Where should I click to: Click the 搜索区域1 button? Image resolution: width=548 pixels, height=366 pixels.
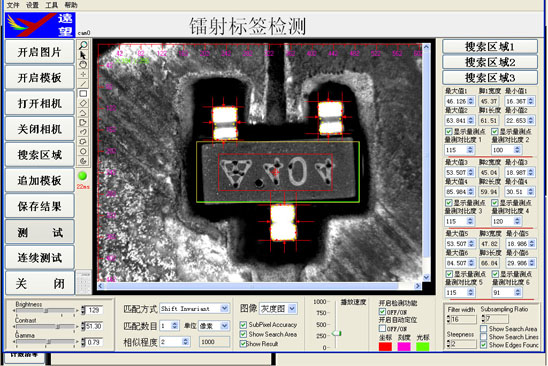tap(490, 46)
